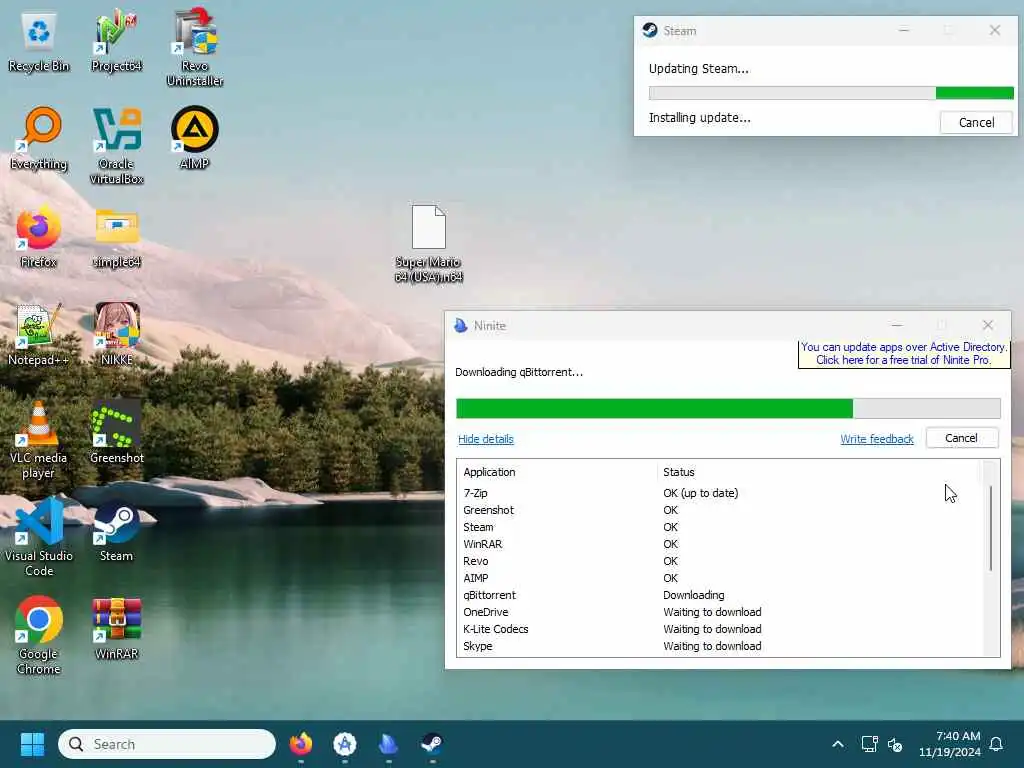
Task: Click the Steam update progress bar
Action: point(831,93)
